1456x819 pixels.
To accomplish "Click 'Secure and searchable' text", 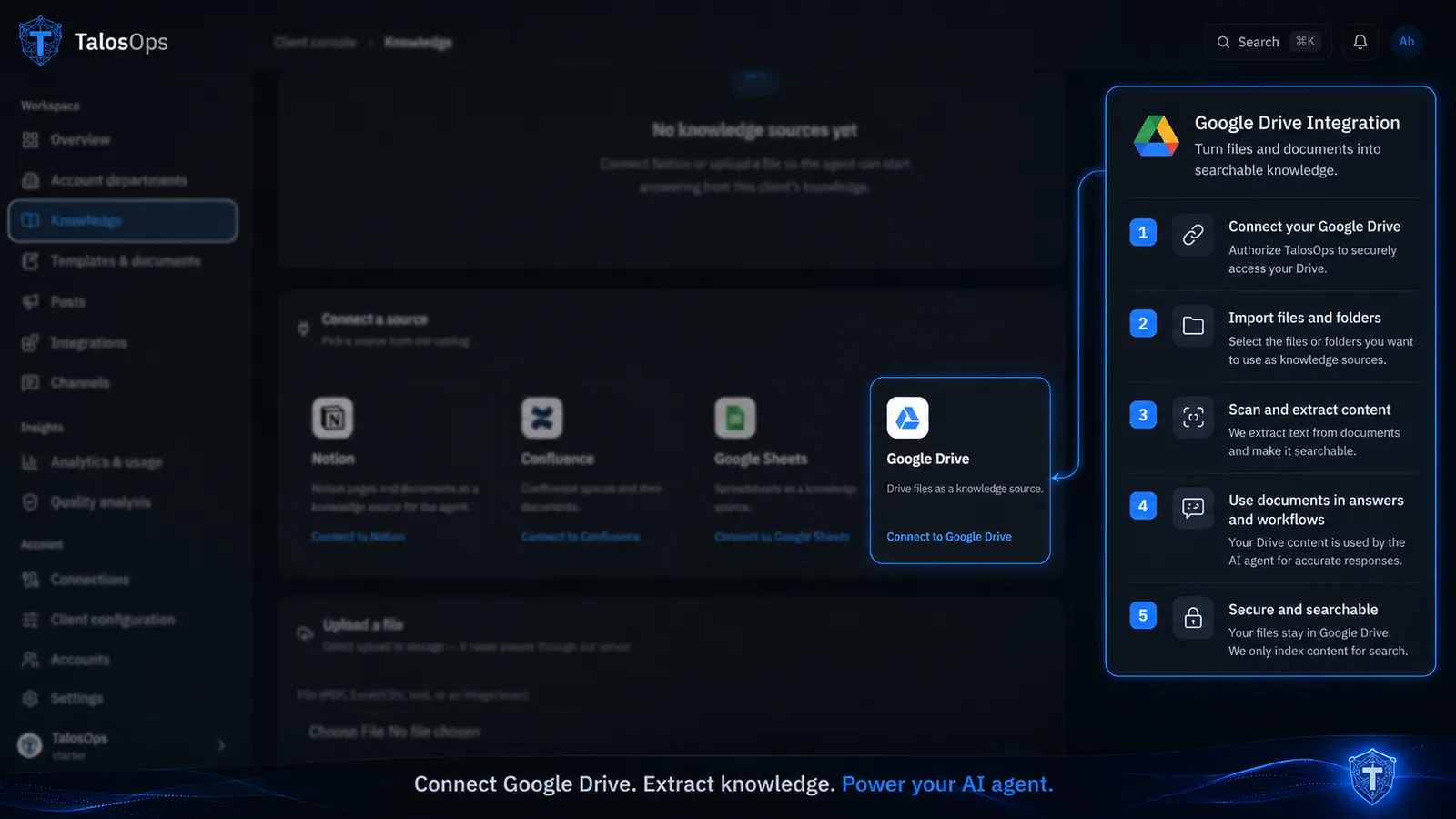I will [1303, 610].
